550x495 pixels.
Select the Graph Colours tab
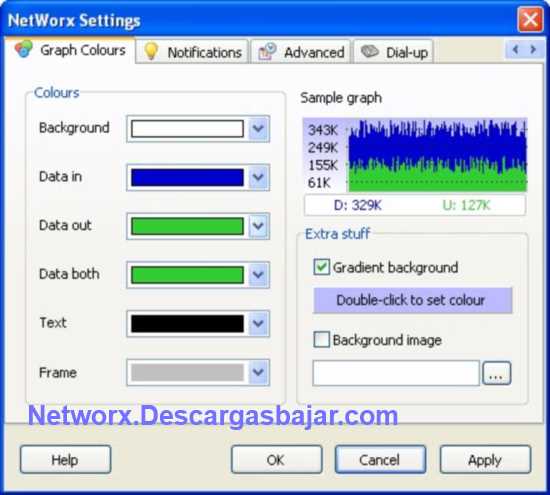click(70, 50)
